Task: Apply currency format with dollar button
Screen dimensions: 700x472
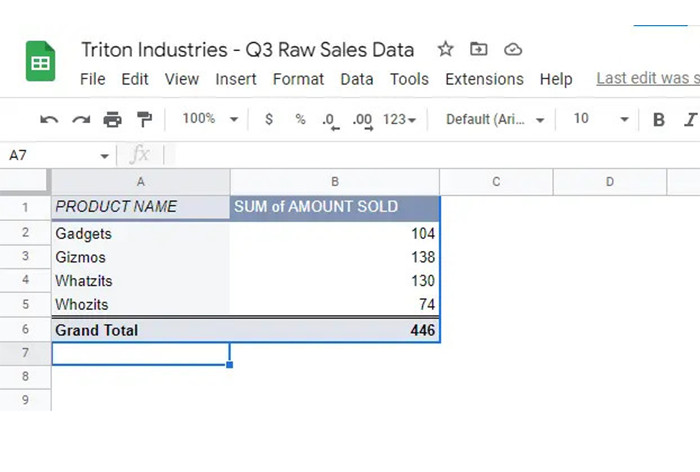Action: 268,120
